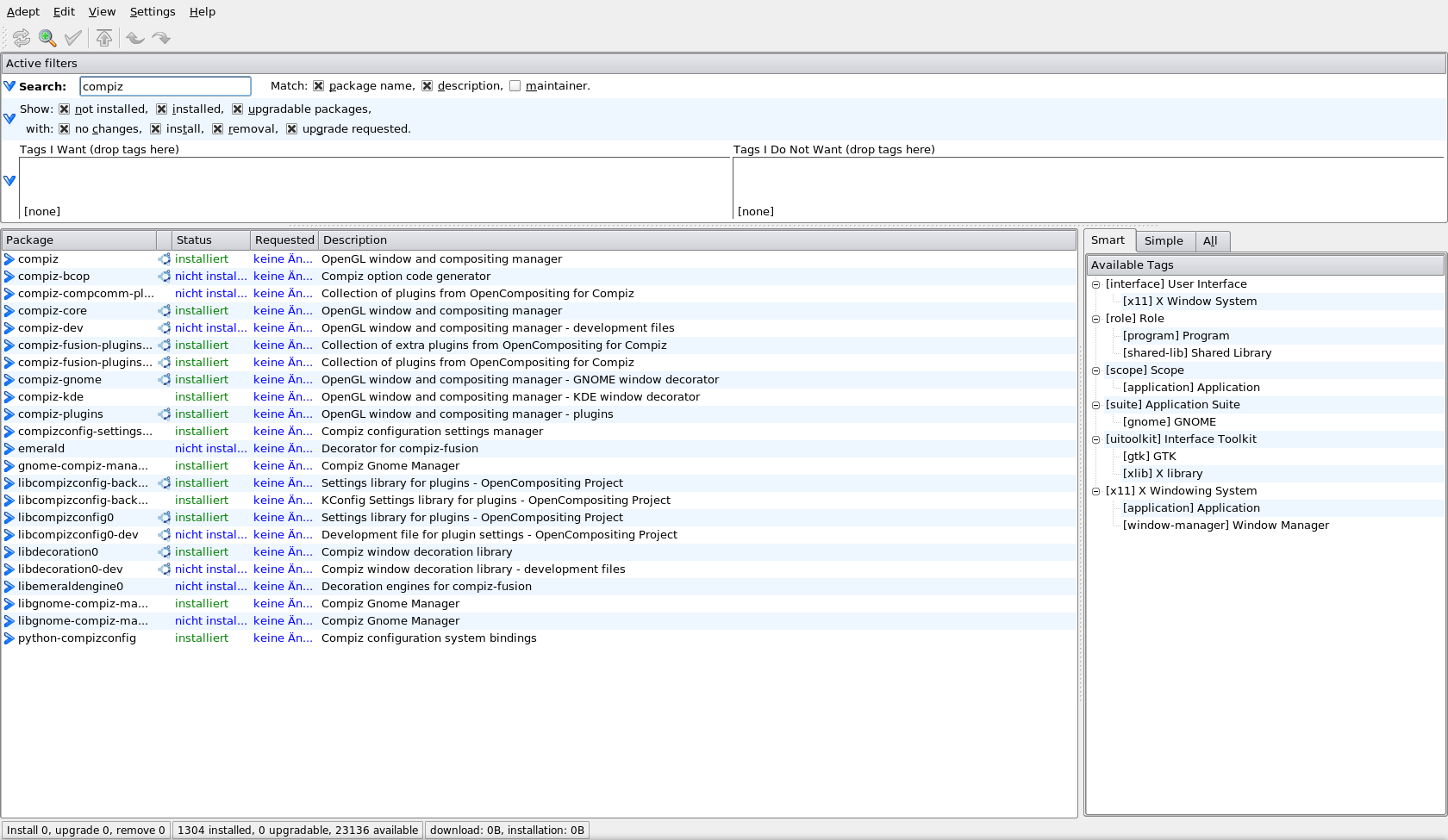The width and height of the screenshot is (1448, 840).
Task: Click the upward arrow upgrade toolbar icon
Action: coord(104,38)
